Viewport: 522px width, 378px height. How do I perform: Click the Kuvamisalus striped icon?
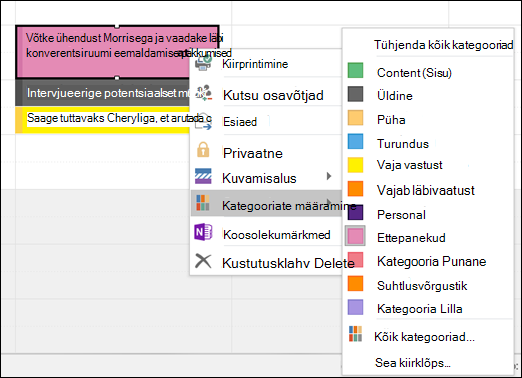pyautogui.click(x=203, y=176)
